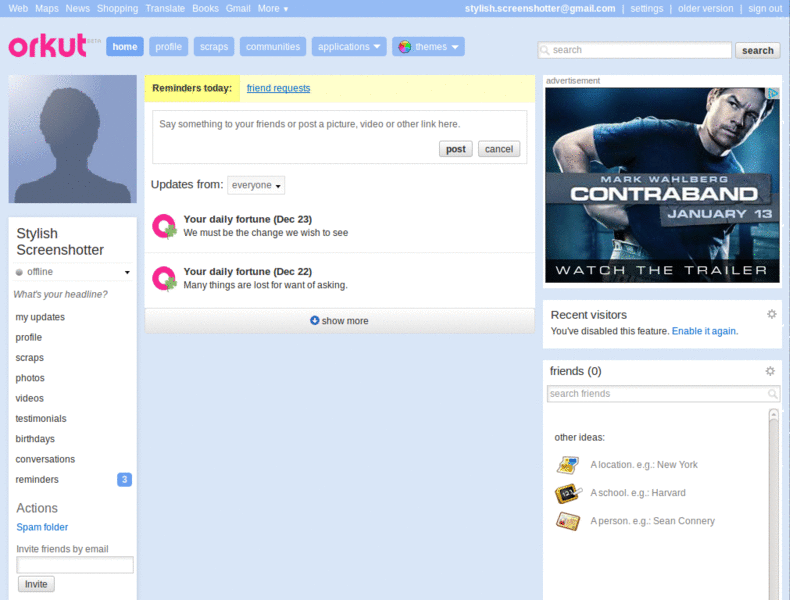The image size is (800, 600).
Task: Click the cancel button
Action: pyautogui.click(x=499, y=149)
